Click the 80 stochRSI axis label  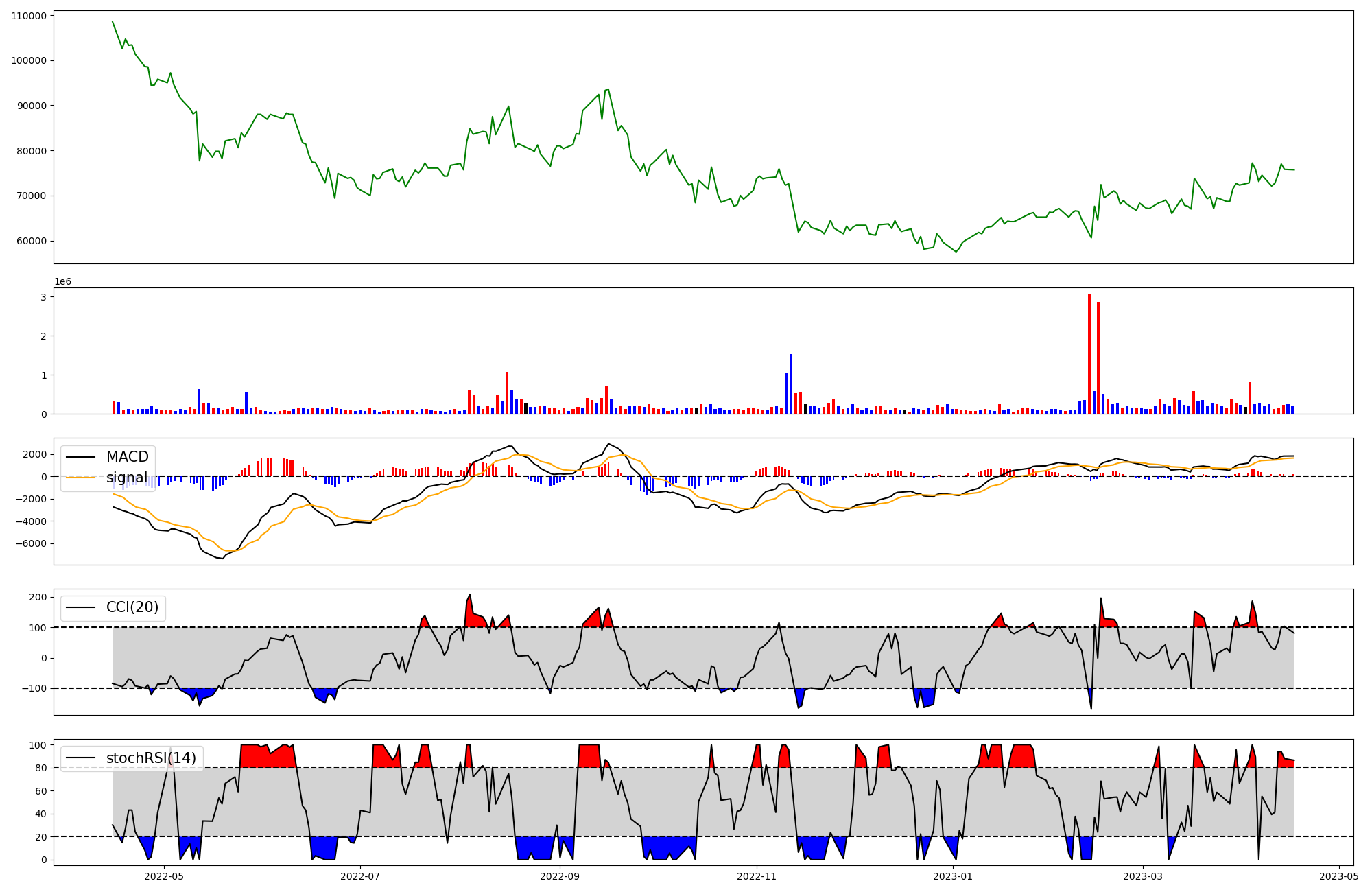point(41,768)
